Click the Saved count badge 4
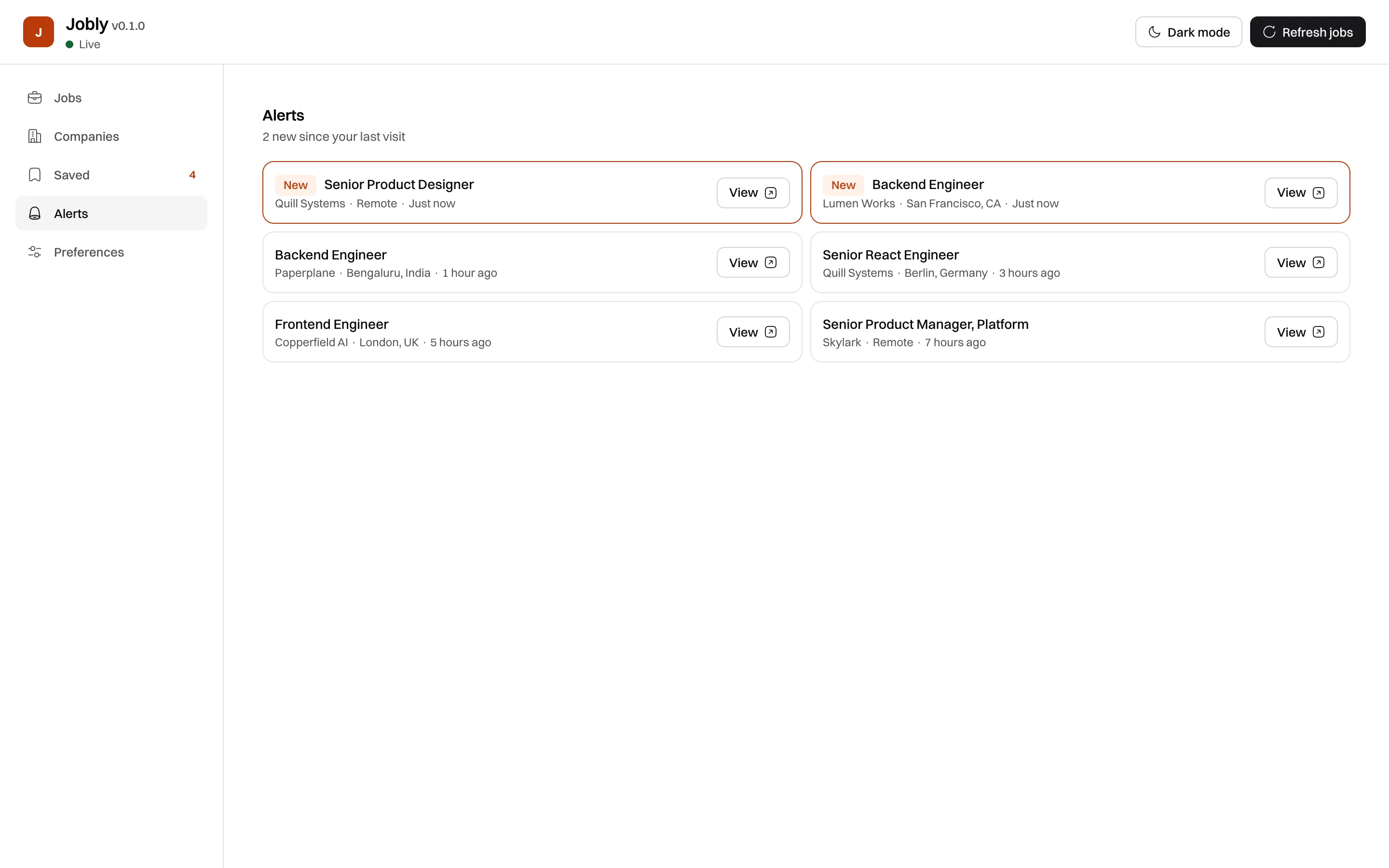Viewport: 1389px width, 868px height. (192, 175)
